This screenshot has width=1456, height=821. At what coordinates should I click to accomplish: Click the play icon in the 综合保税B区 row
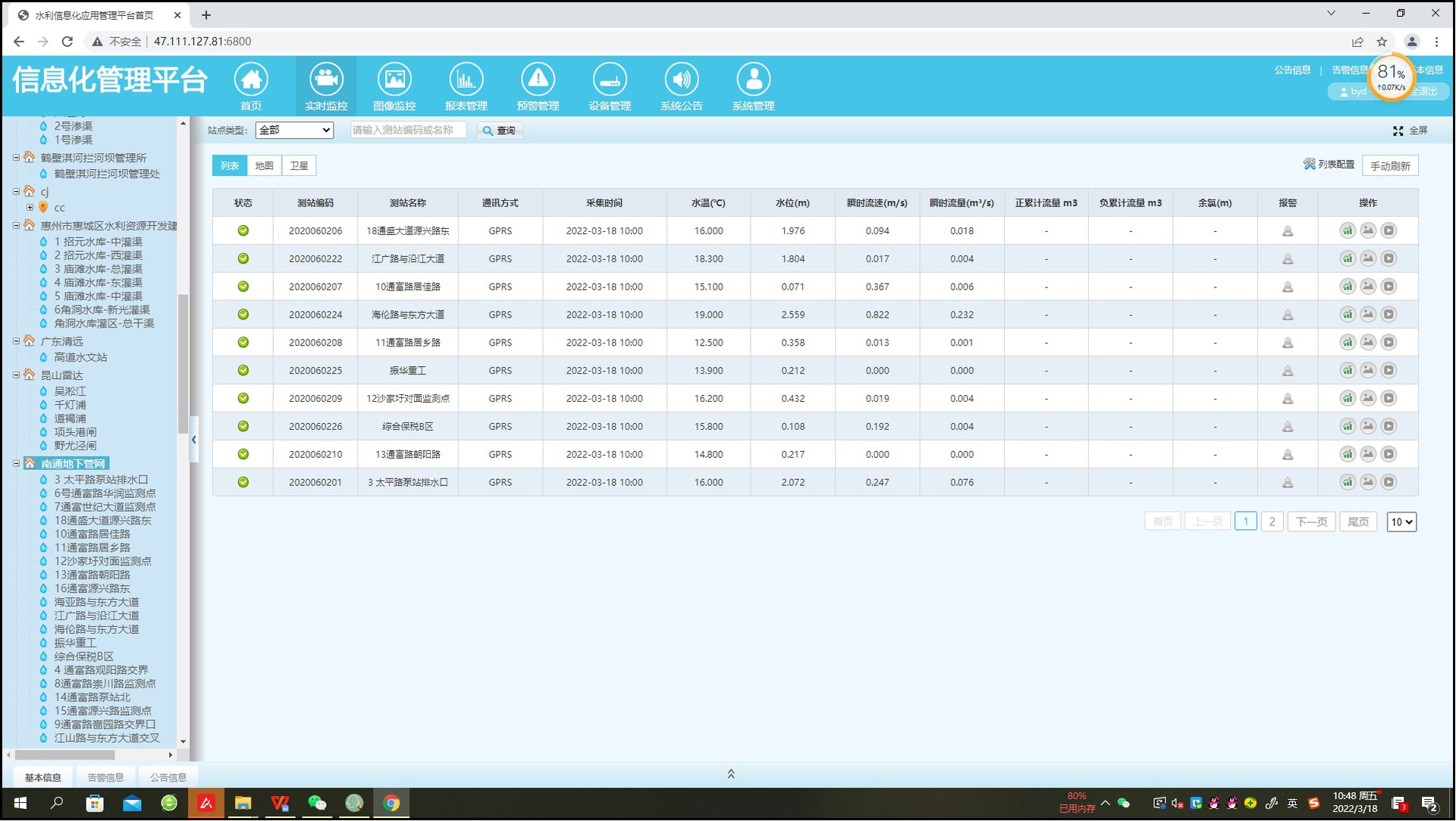(1388, 426)
